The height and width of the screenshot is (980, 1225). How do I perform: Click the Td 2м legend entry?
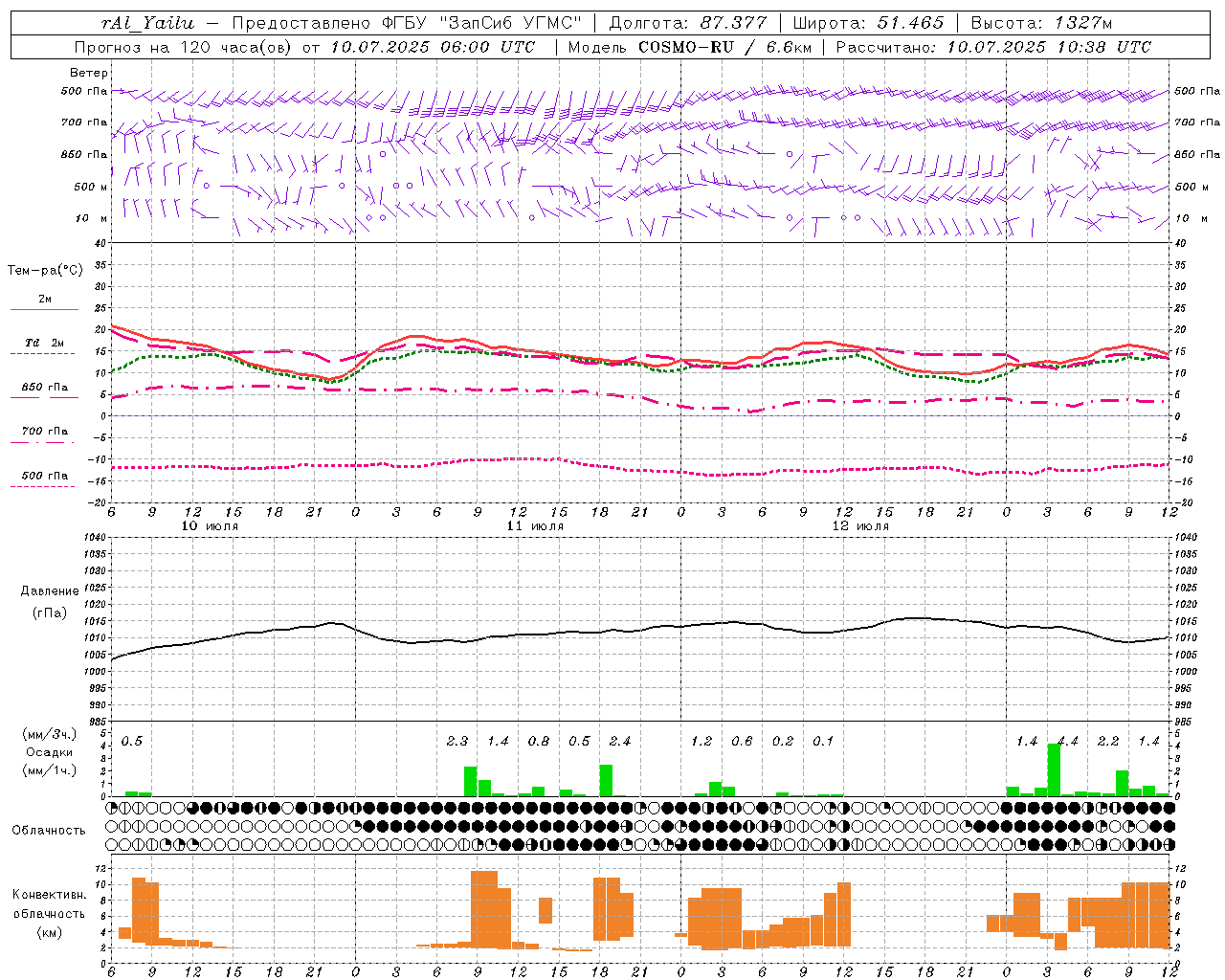click(44, 343)
